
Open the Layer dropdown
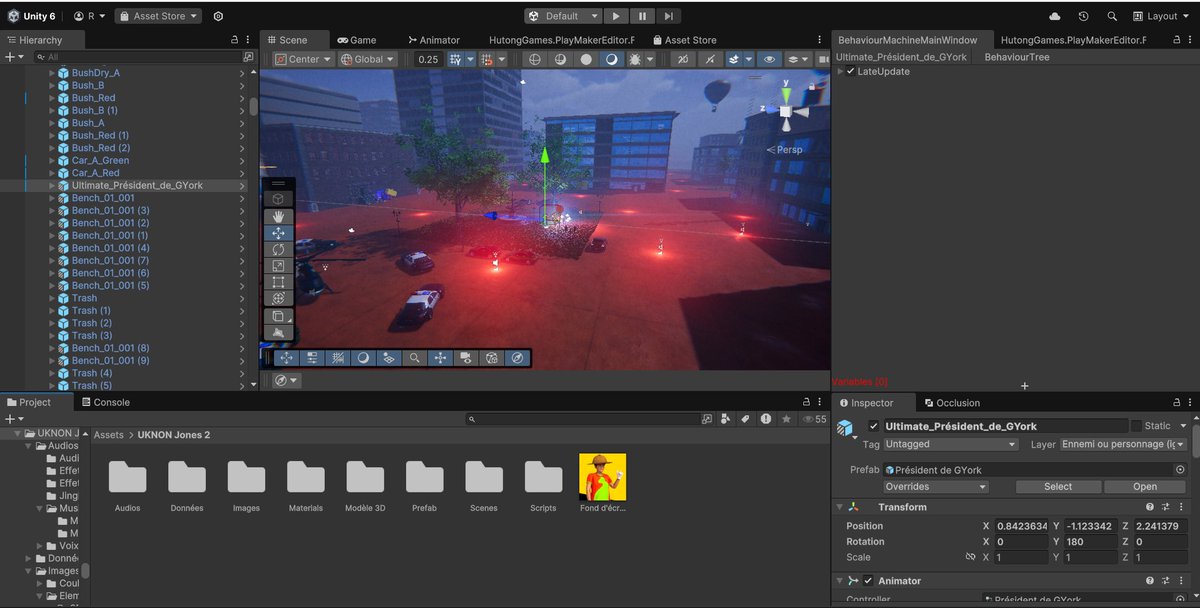coord(1124,444)
